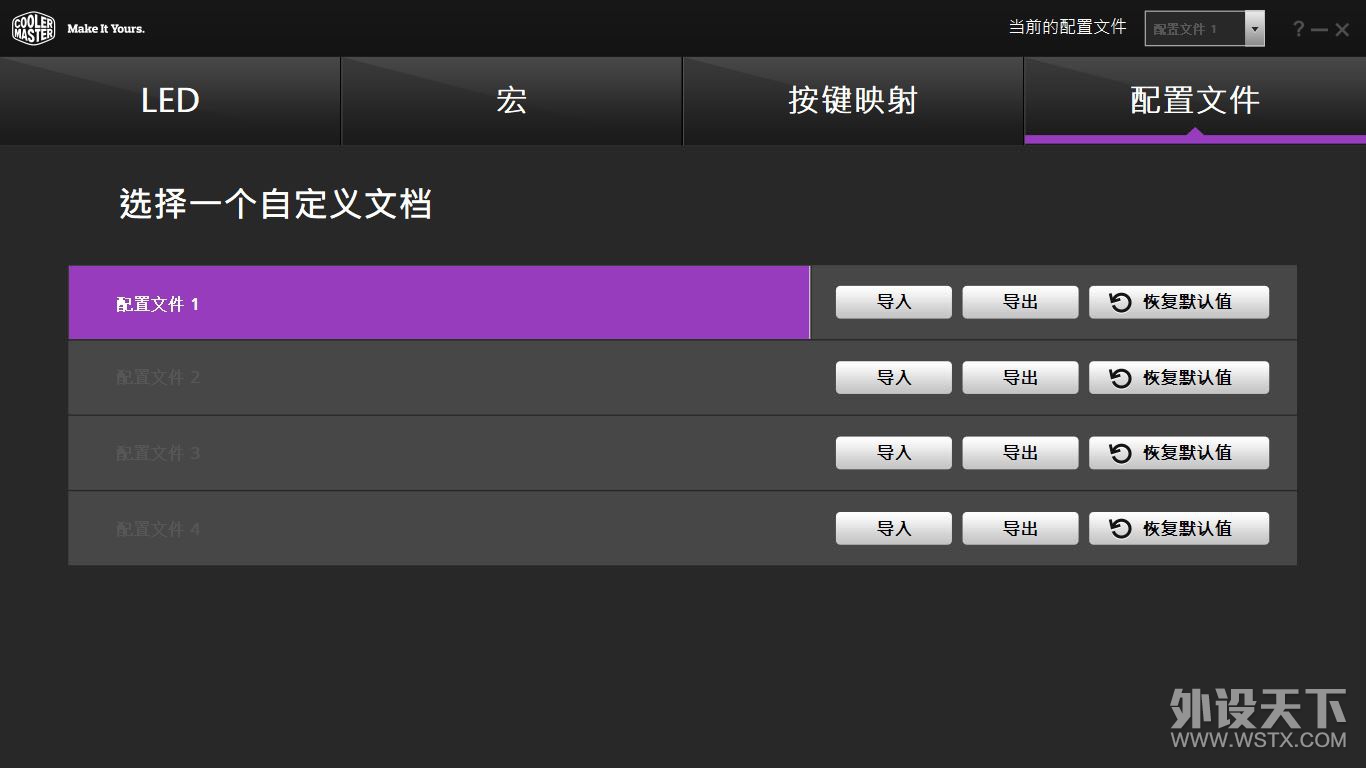Pick the 配置文件 3 row

pos(438,453)
